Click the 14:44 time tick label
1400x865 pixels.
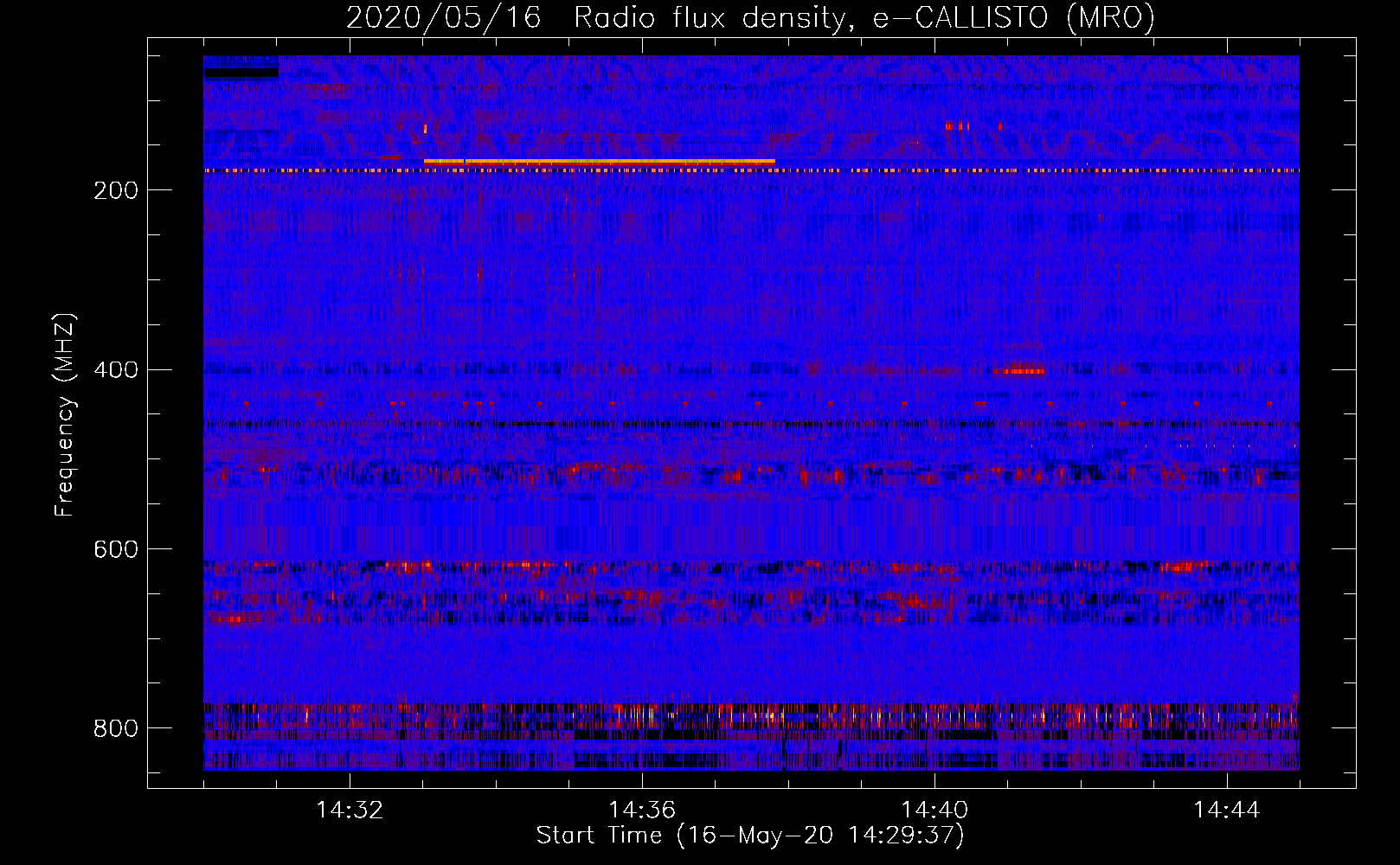point(1227,810)
